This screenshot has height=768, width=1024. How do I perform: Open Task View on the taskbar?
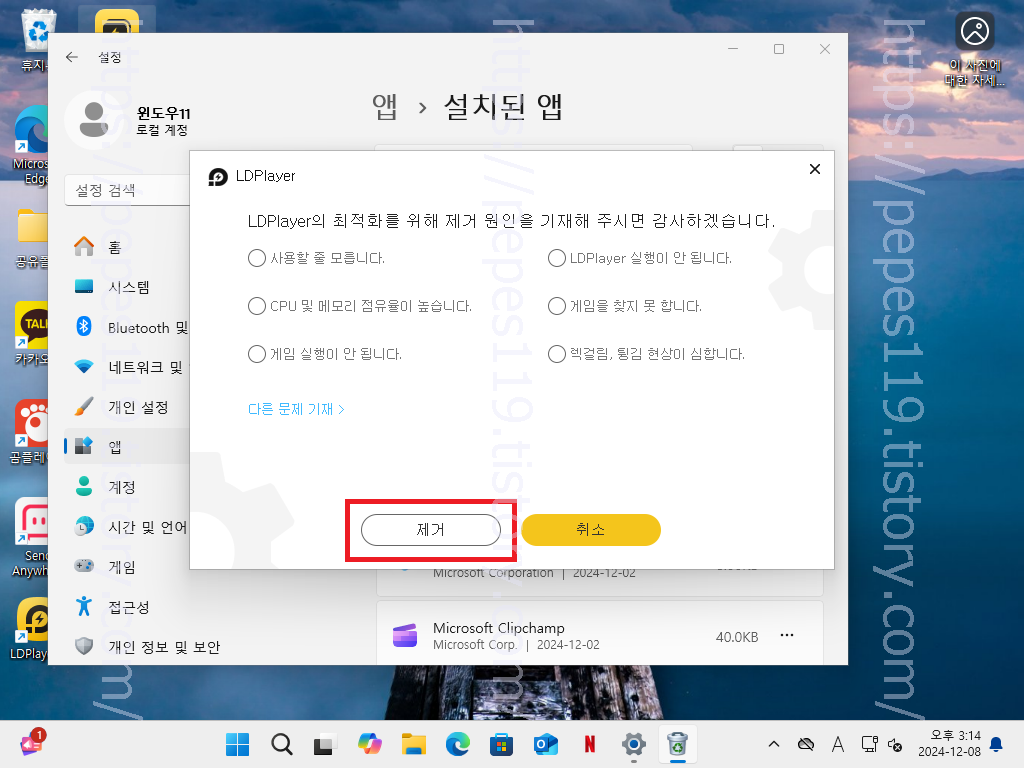325,744
